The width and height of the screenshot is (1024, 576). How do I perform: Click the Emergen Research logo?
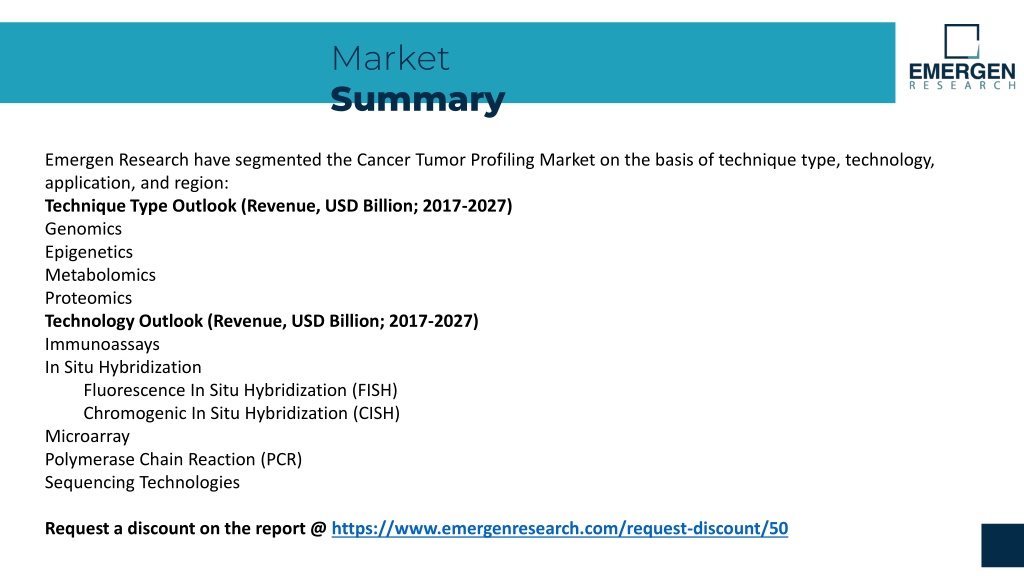click(962, 57)
